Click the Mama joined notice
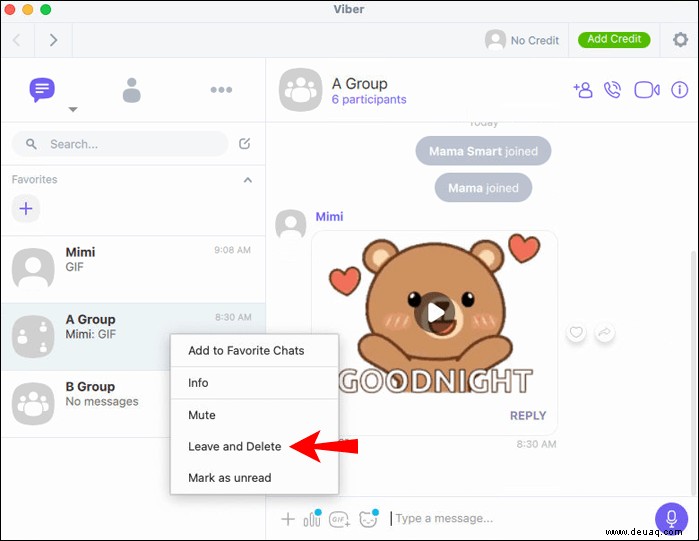The image size is (699, 541). (x=483, y=188)
